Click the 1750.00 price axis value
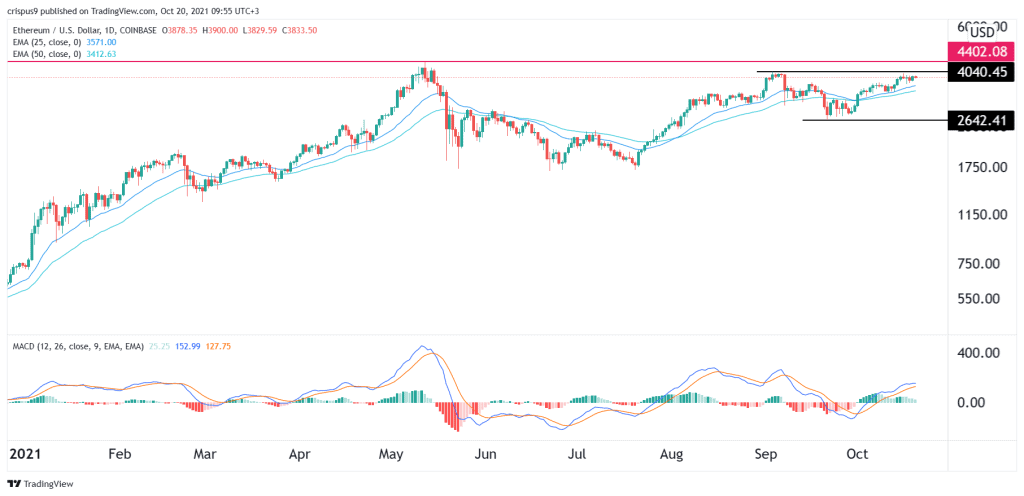 tap(984, 168)
